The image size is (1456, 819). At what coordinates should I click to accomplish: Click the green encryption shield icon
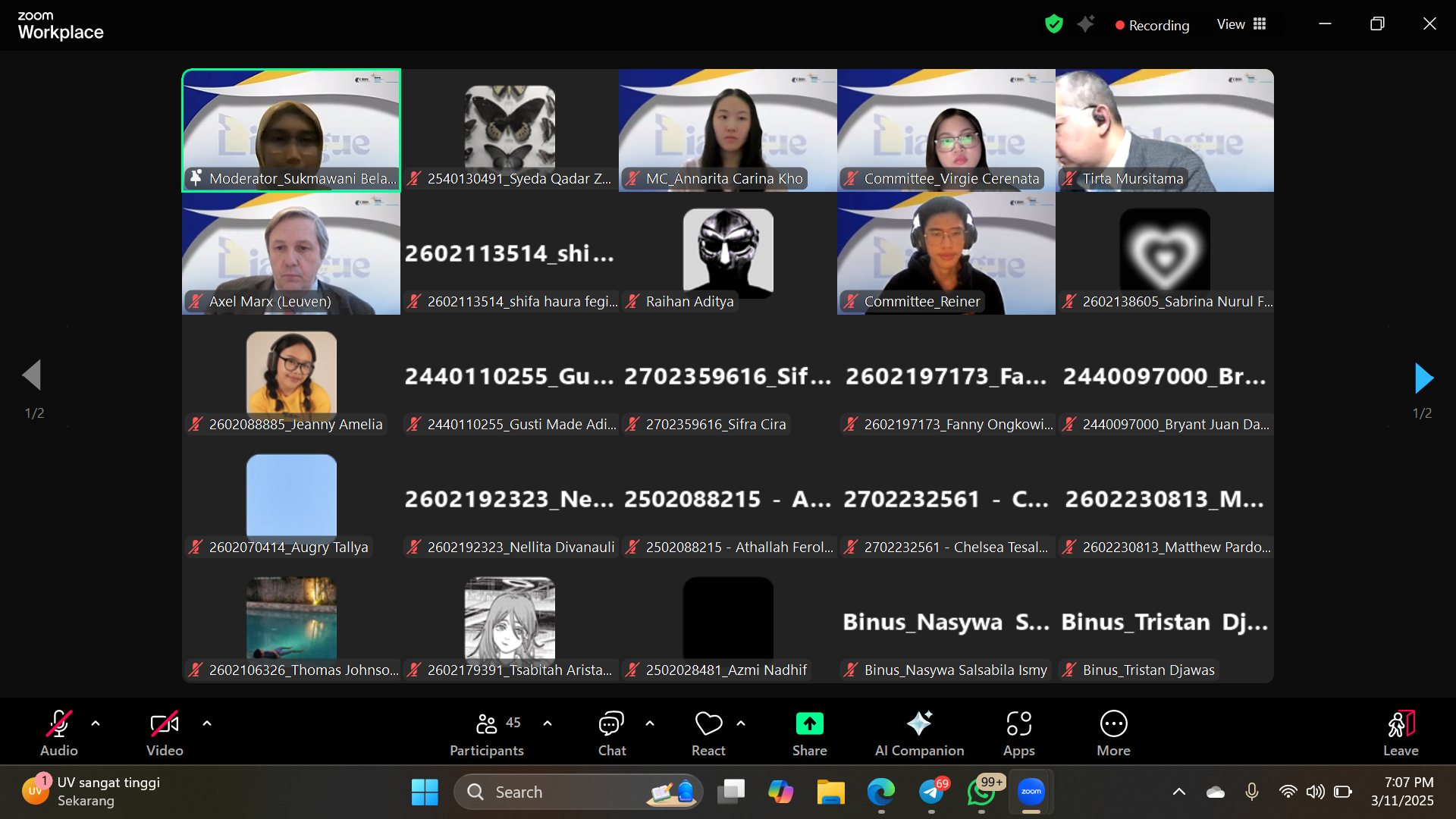click(1053, 24)
